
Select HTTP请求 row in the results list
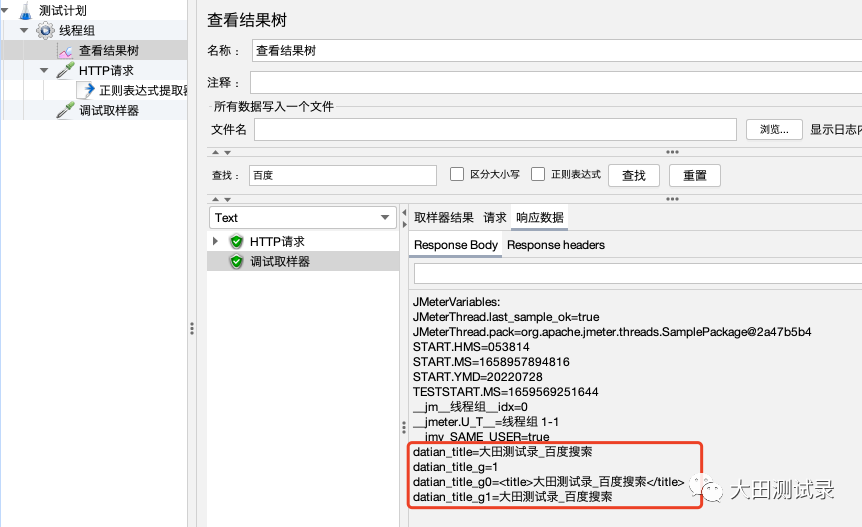point(303,241)
